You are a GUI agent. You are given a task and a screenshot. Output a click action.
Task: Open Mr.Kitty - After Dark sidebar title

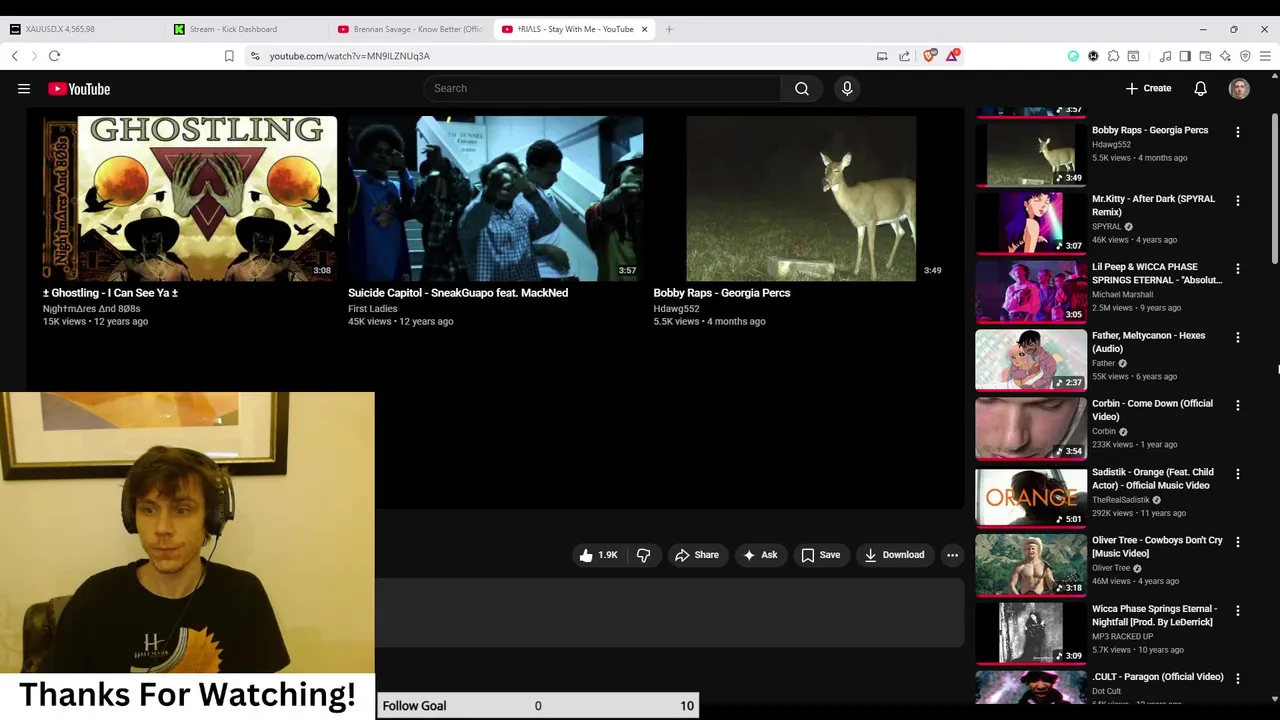click(x=1153, y=205)
